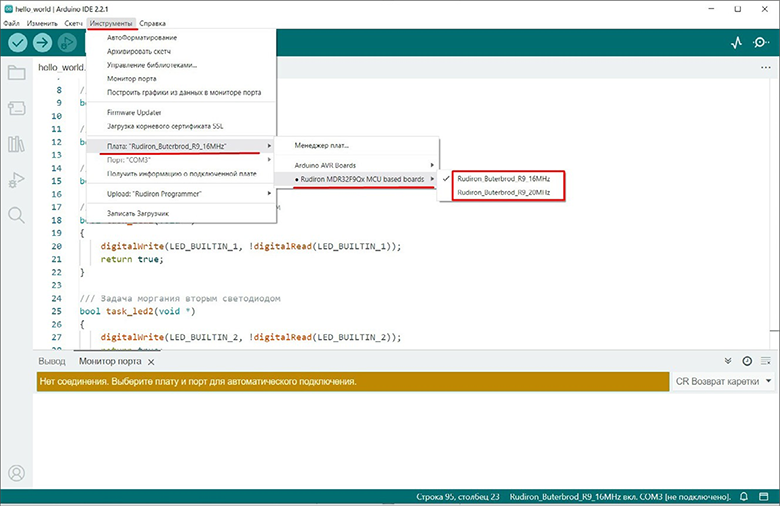Open the Search sidebar icon

pos(16,215)
